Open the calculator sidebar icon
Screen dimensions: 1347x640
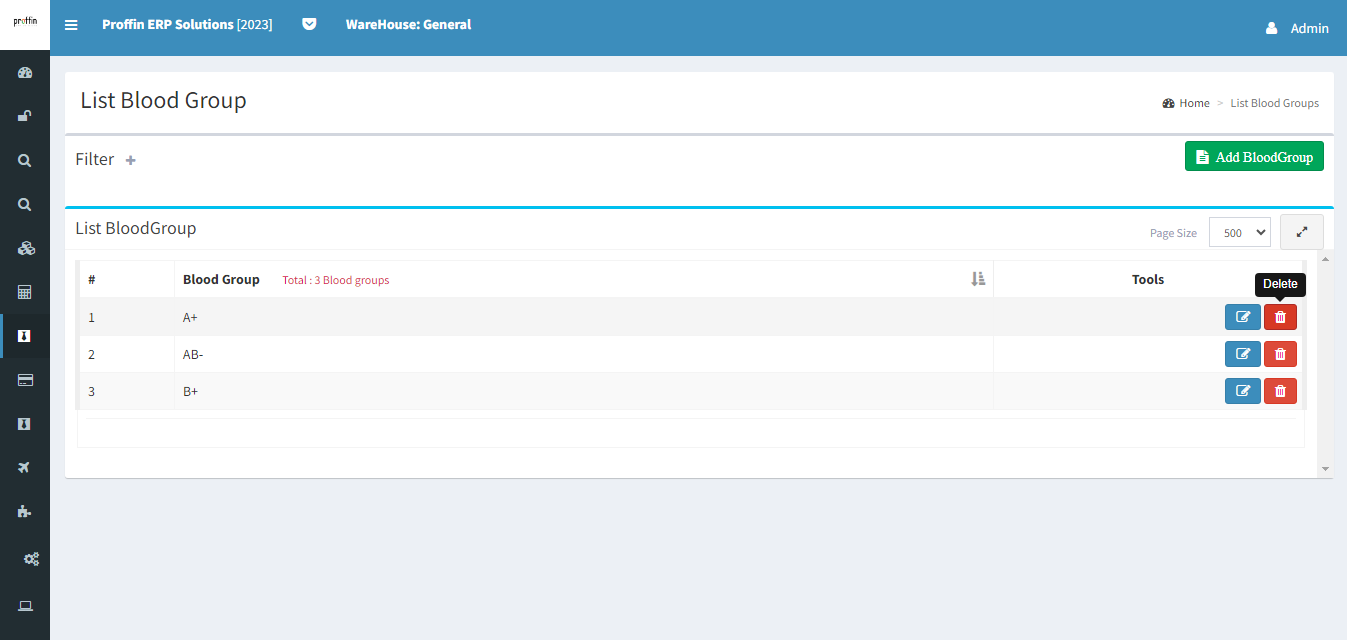(25, 292)
